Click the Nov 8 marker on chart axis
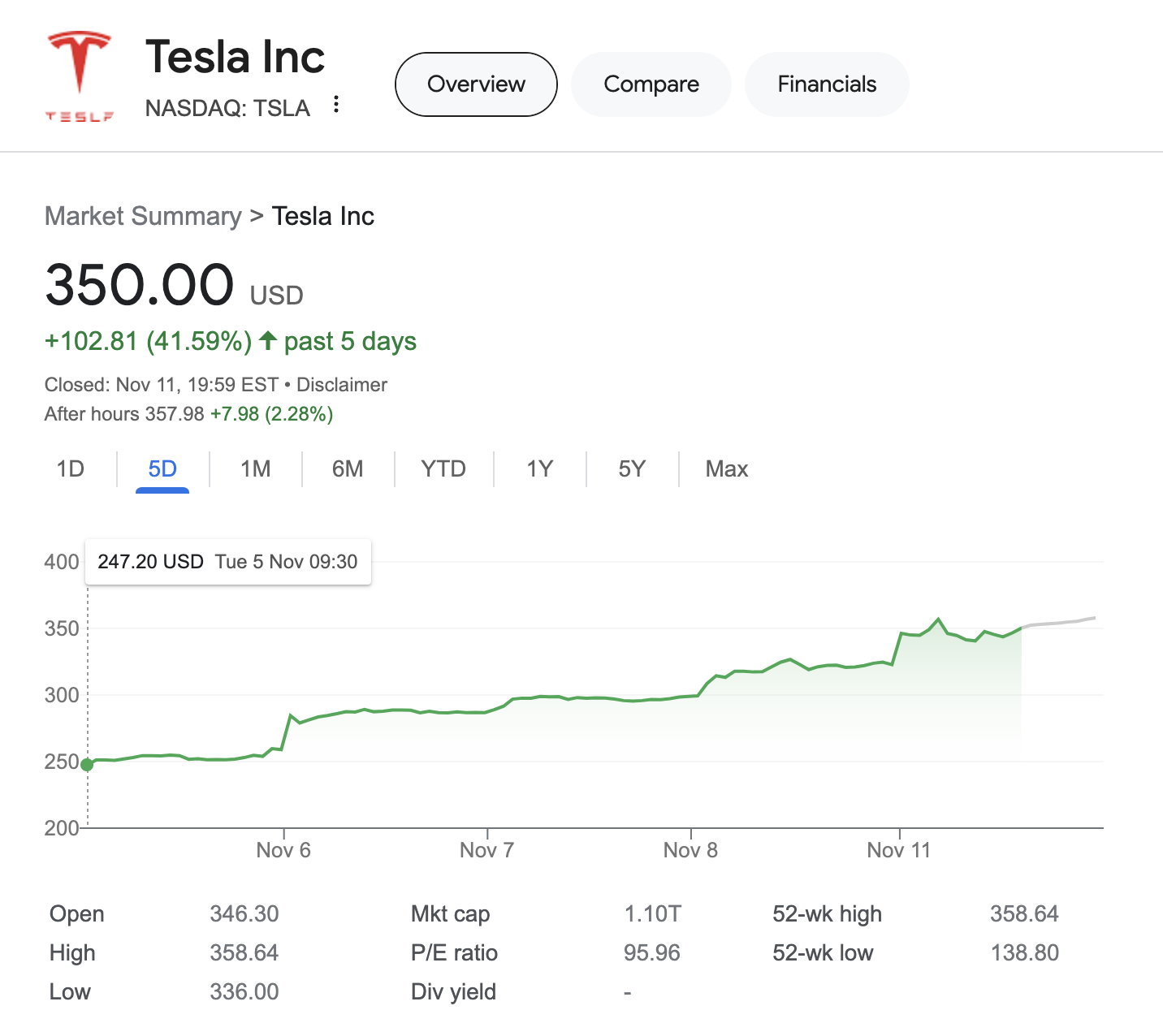 pyautogui.click(x=690, y=850)
